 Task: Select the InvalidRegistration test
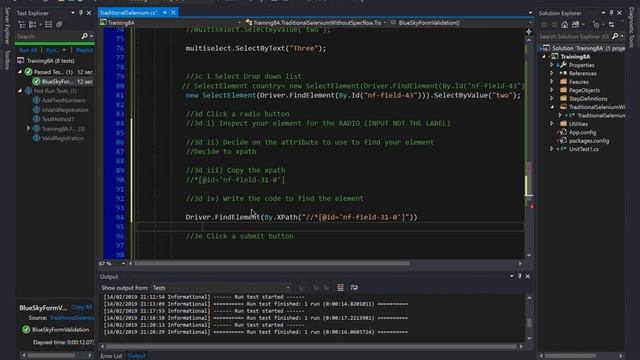point(65,110)
